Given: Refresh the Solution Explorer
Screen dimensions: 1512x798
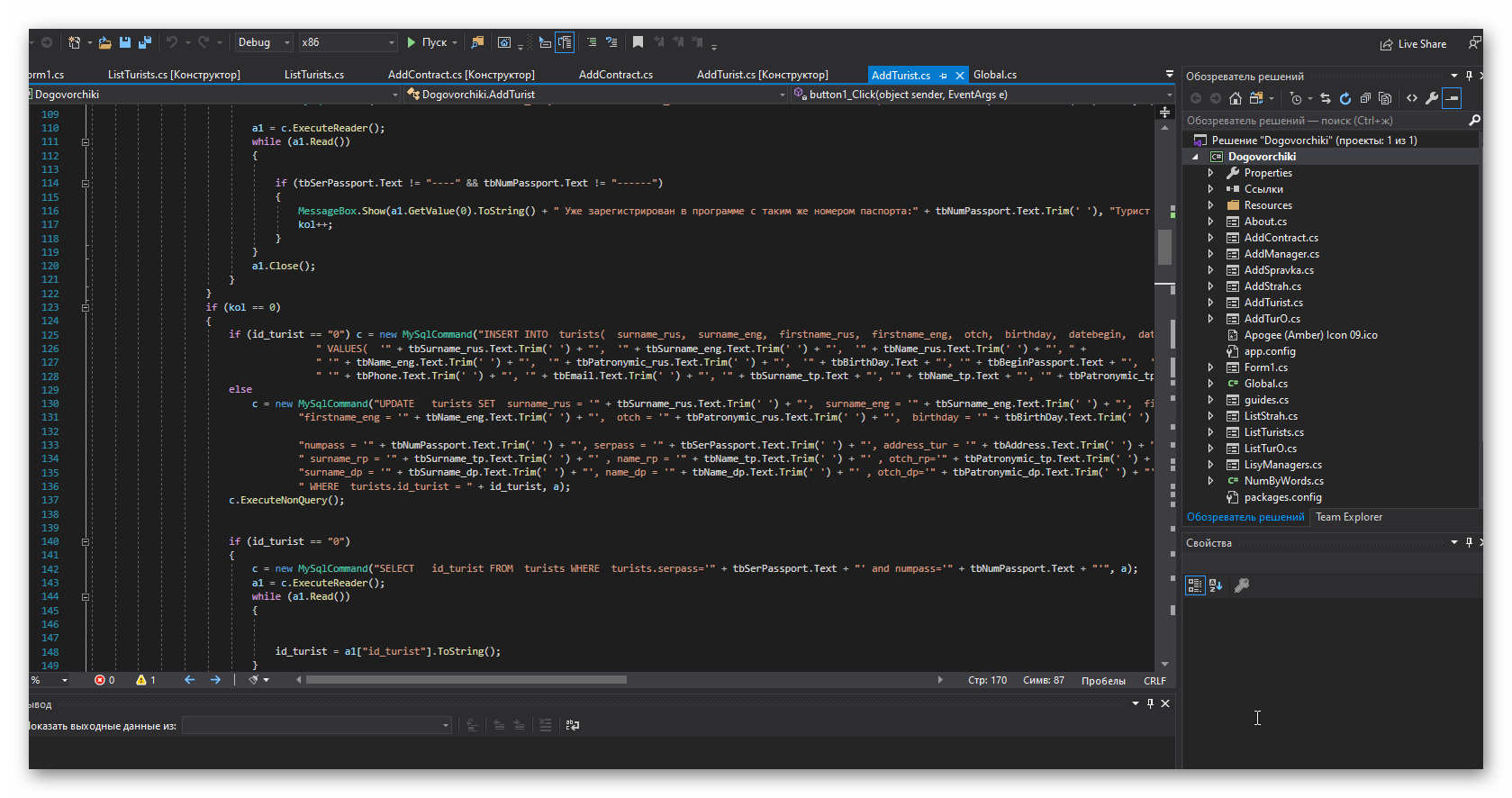Looking at the screenshot, I should [x=1345, y=98].
